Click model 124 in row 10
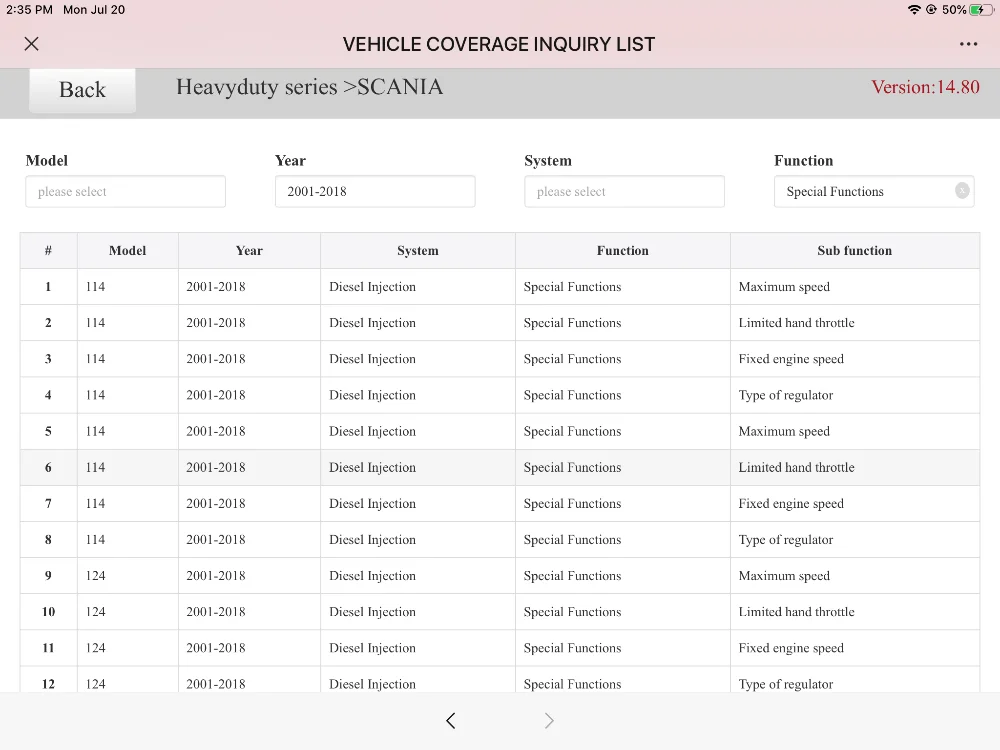The image size is (1000, 750). 95,612
